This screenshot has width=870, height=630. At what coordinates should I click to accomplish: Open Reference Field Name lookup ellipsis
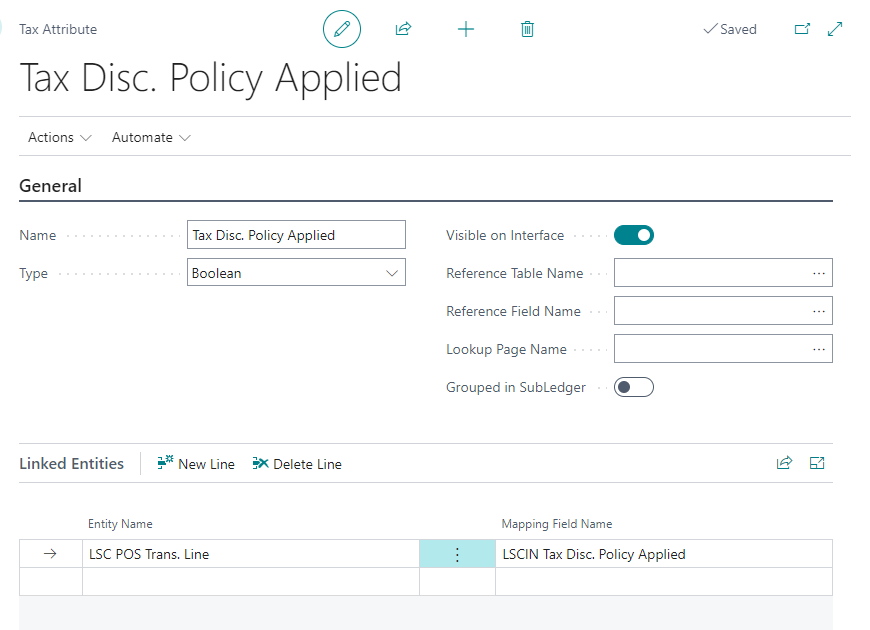coord(819,311)
